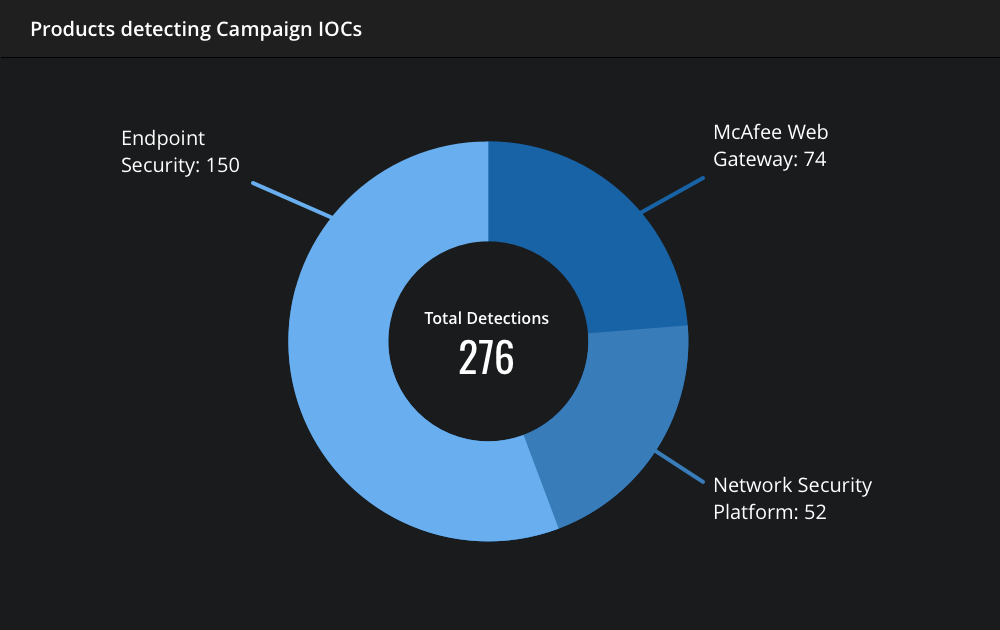Click the word 'Endpoint' in chart label
Viewport: 1000px width, 630px height.
(163, 138)
